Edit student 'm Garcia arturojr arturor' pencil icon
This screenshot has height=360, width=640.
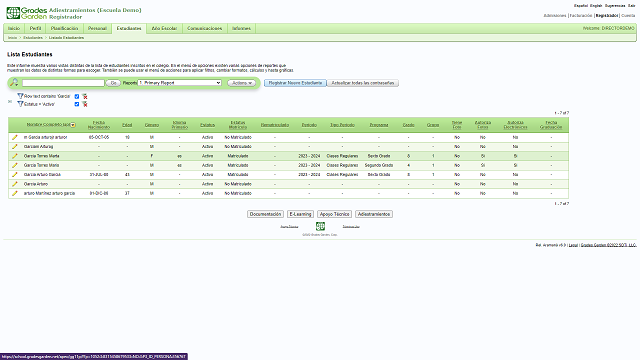pyautogui.click(x=15, y=138)
